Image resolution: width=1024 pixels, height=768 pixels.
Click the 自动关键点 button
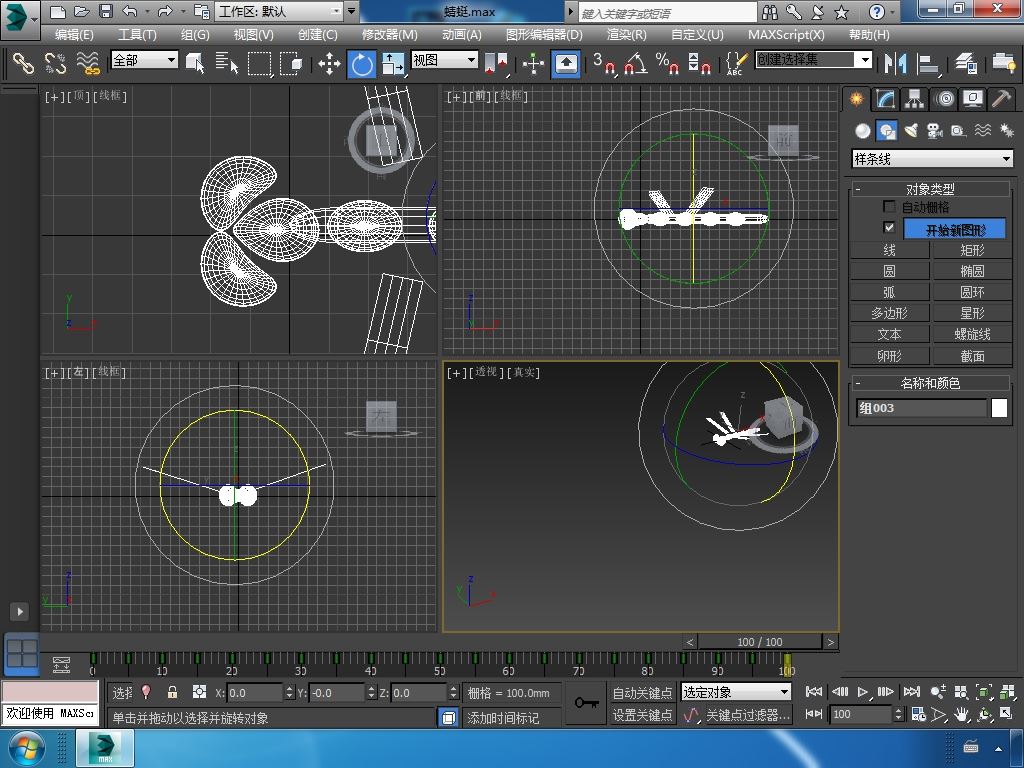click(x=642, y=692)
